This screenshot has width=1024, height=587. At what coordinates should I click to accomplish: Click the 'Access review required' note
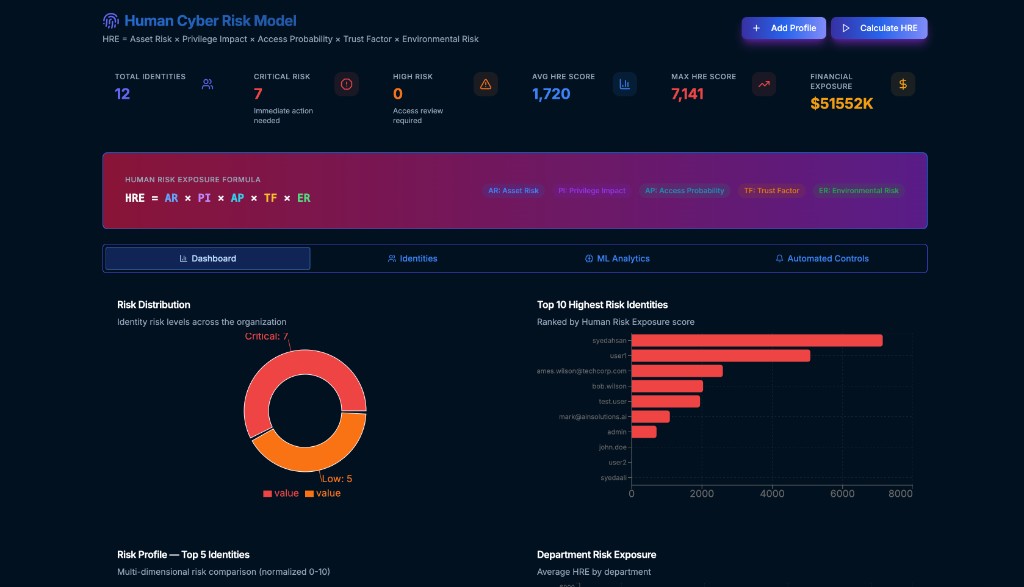click(x=417, y=116)
